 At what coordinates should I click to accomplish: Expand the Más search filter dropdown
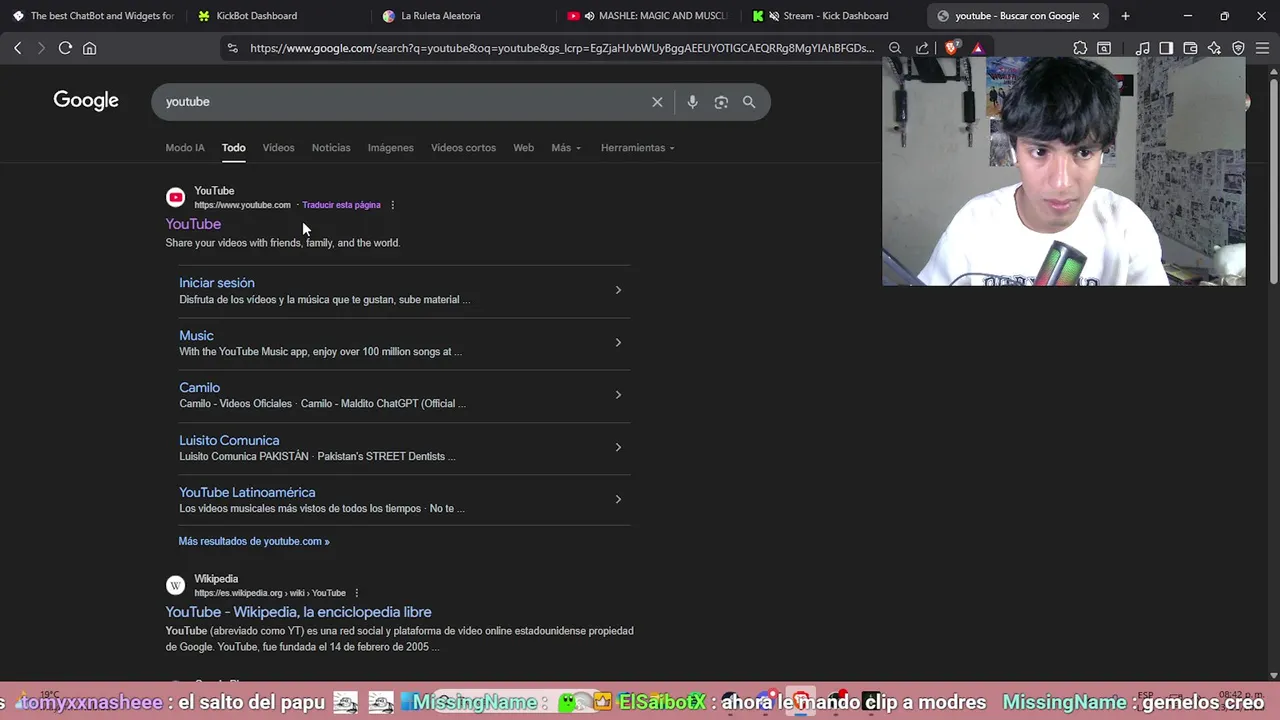pos(566,148)
